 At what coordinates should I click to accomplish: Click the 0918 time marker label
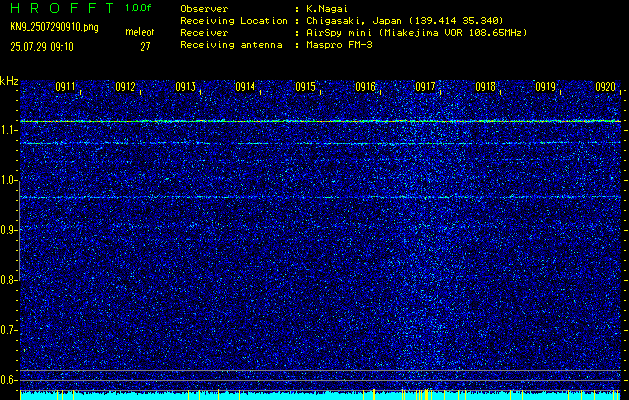click(x=485, y=87)
